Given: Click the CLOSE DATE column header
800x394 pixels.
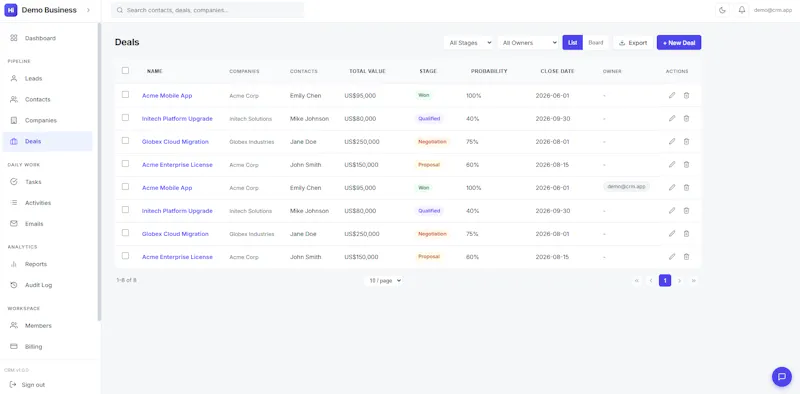Looking at the screenshot, I should point(557,71).
